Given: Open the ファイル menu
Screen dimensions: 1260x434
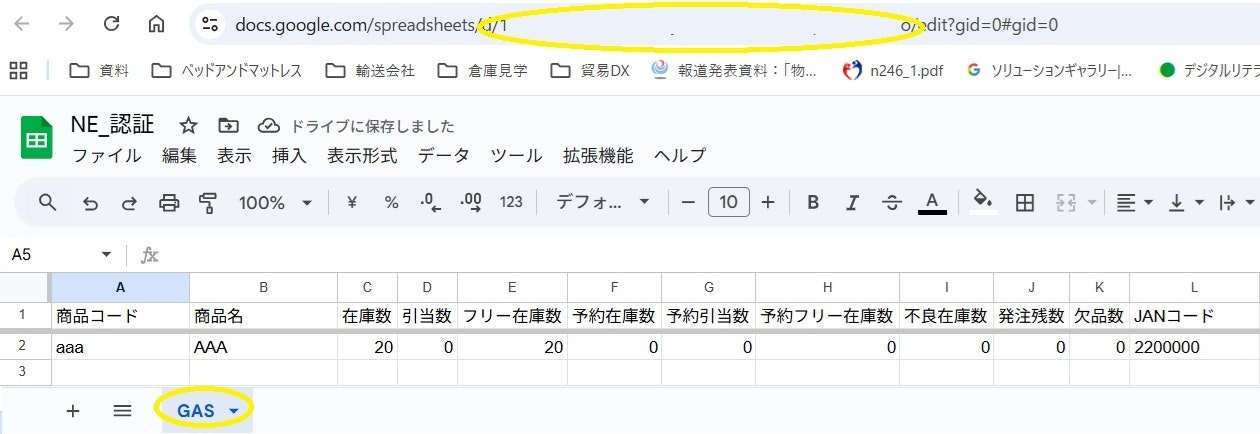Looking at the screenshot, I should pos(107,156).
